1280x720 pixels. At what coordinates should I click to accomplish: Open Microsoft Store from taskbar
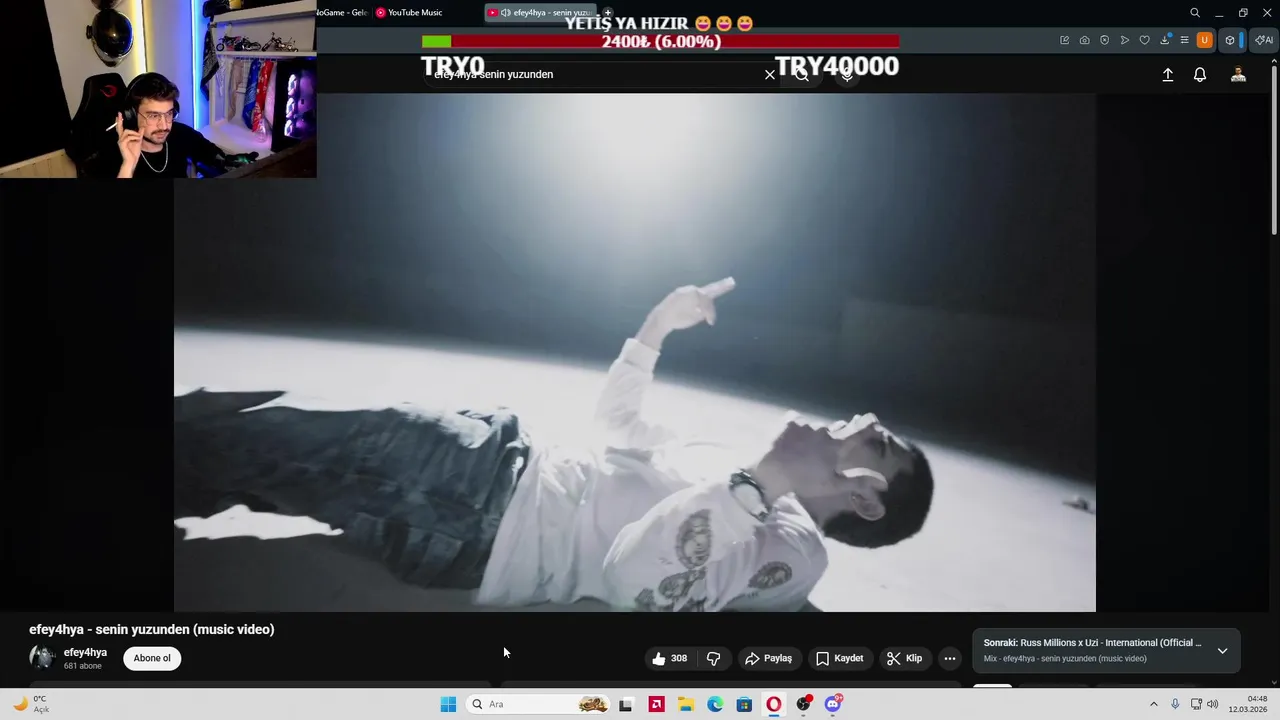(x=744, y=704)
